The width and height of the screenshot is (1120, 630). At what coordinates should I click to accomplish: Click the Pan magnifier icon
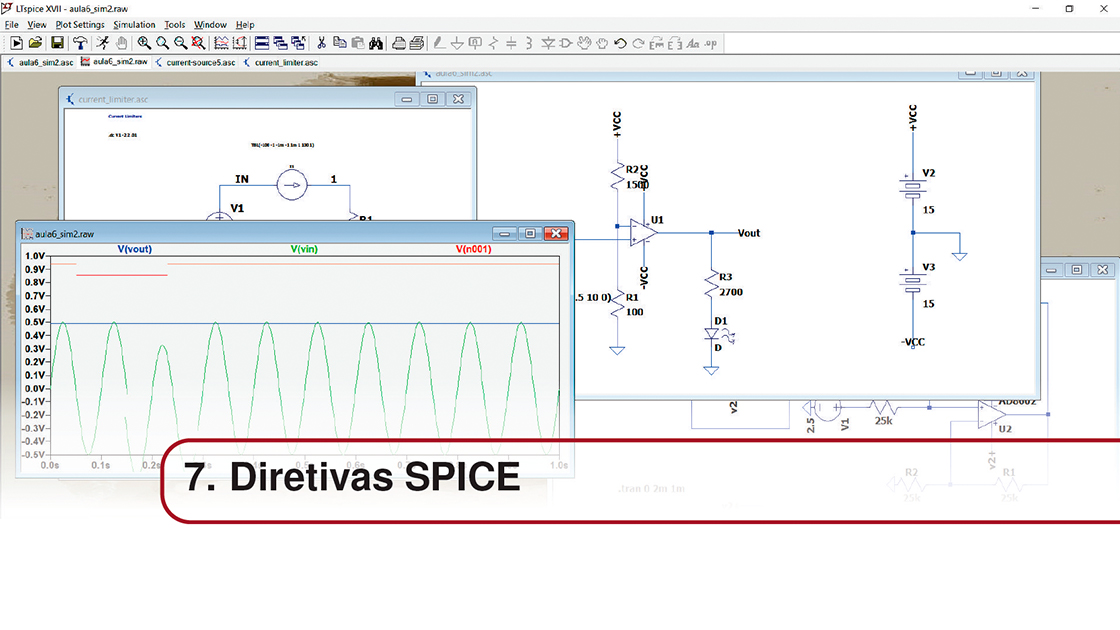pos(163,44)
